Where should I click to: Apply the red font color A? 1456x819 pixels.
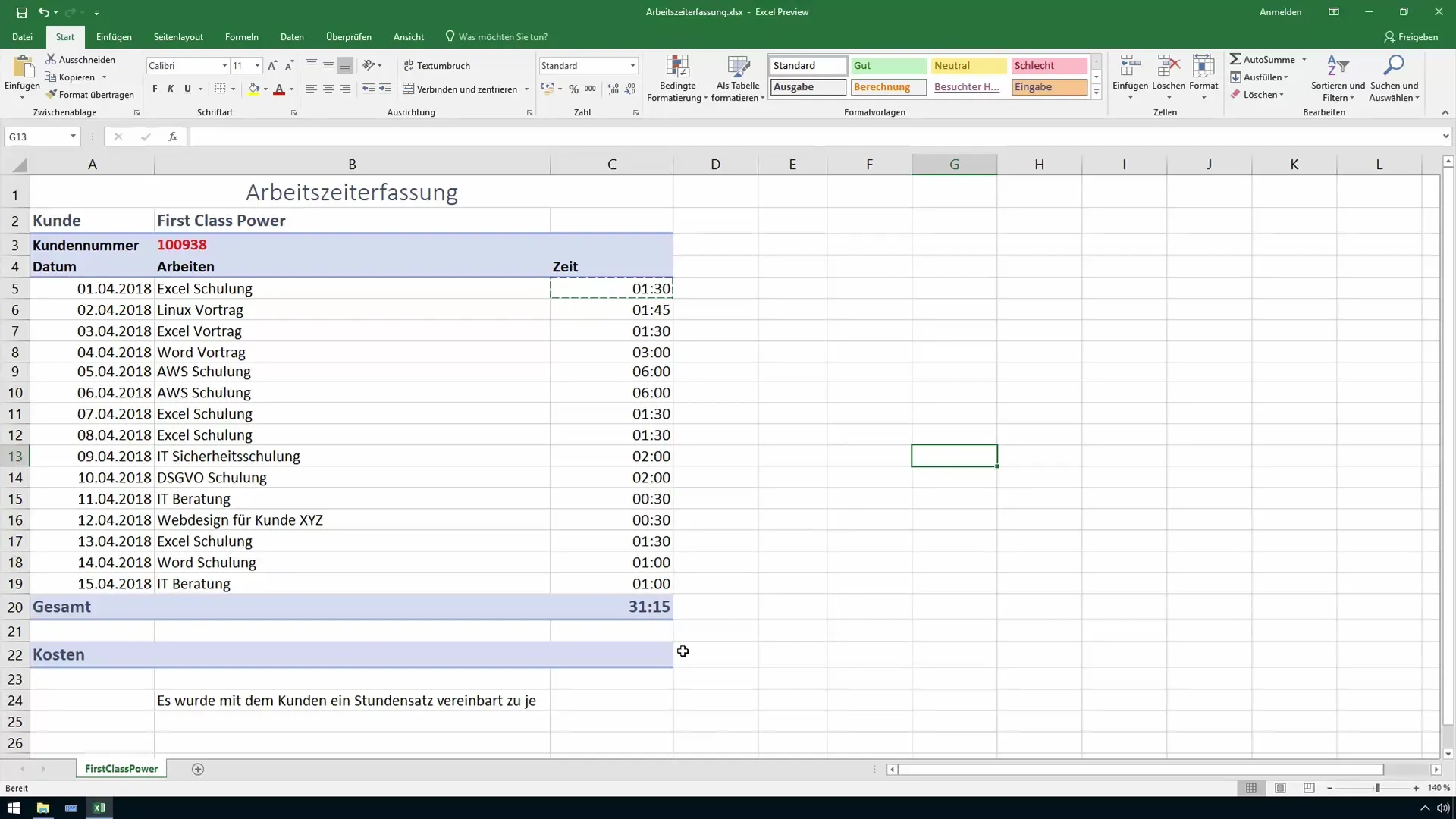[279, 89]
